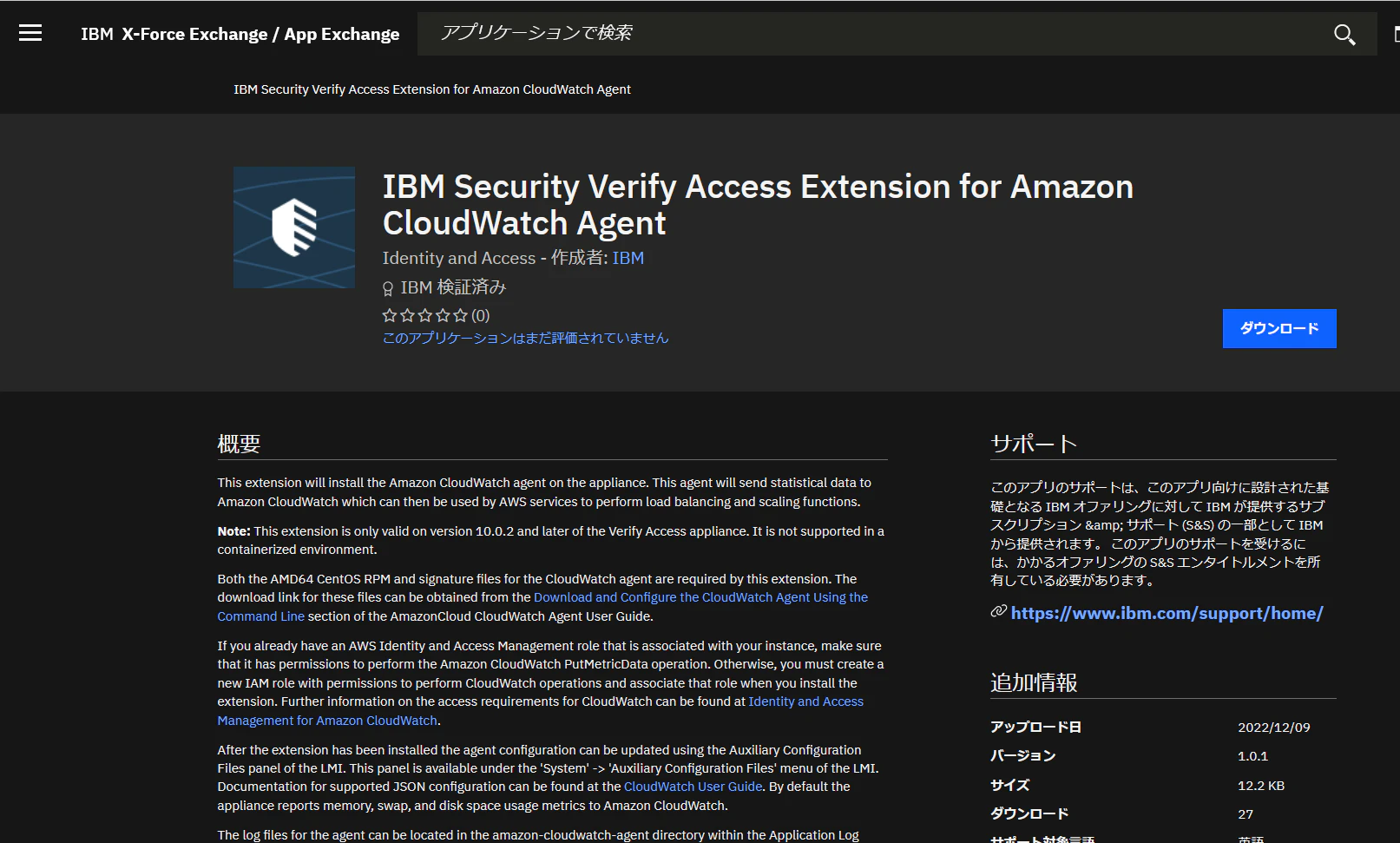1400x843 pixels.
Task: Click the version value 1.0.1
Action: click(x=1252, y=756)
